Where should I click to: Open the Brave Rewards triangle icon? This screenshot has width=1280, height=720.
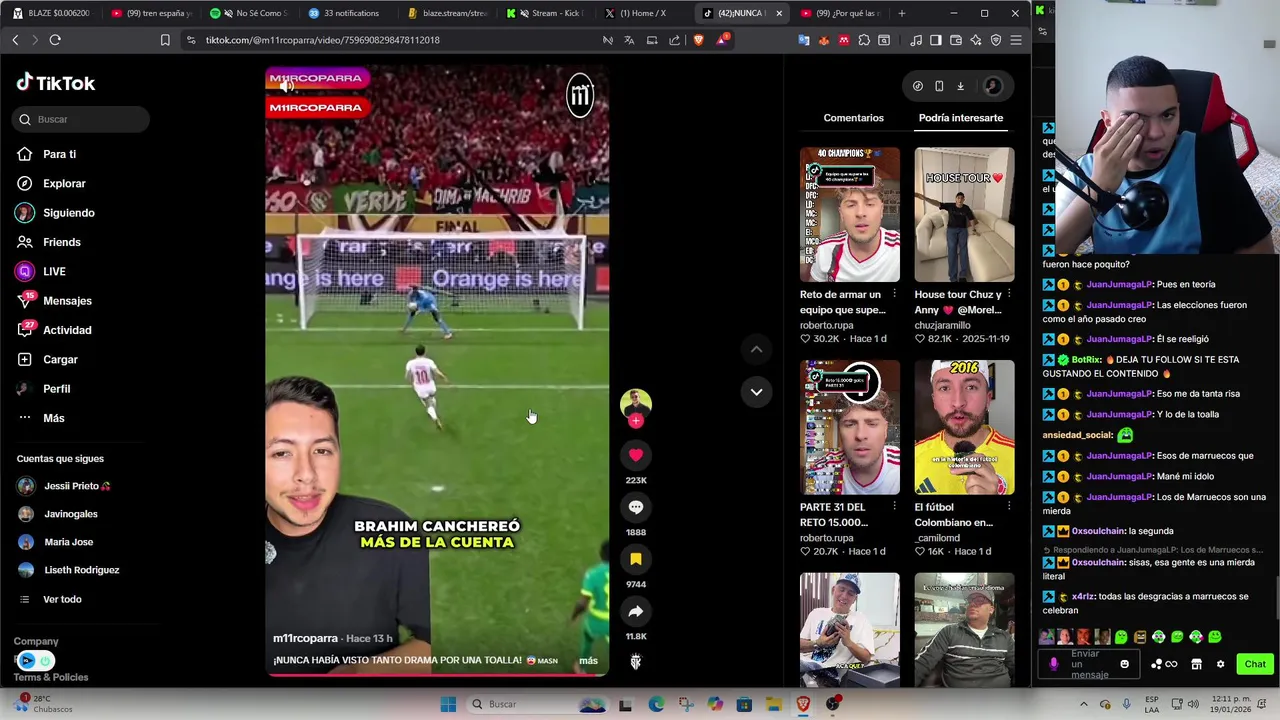722,40
